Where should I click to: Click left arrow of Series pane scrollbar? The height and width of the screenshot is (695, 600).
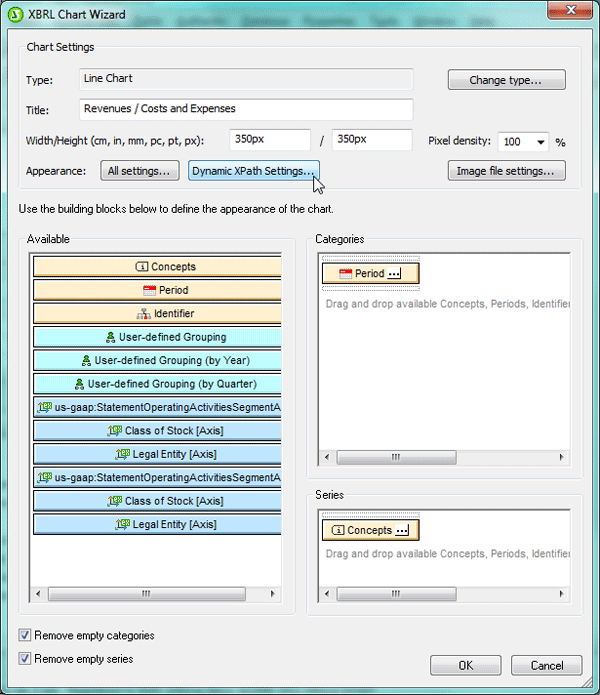click(327, 594)
